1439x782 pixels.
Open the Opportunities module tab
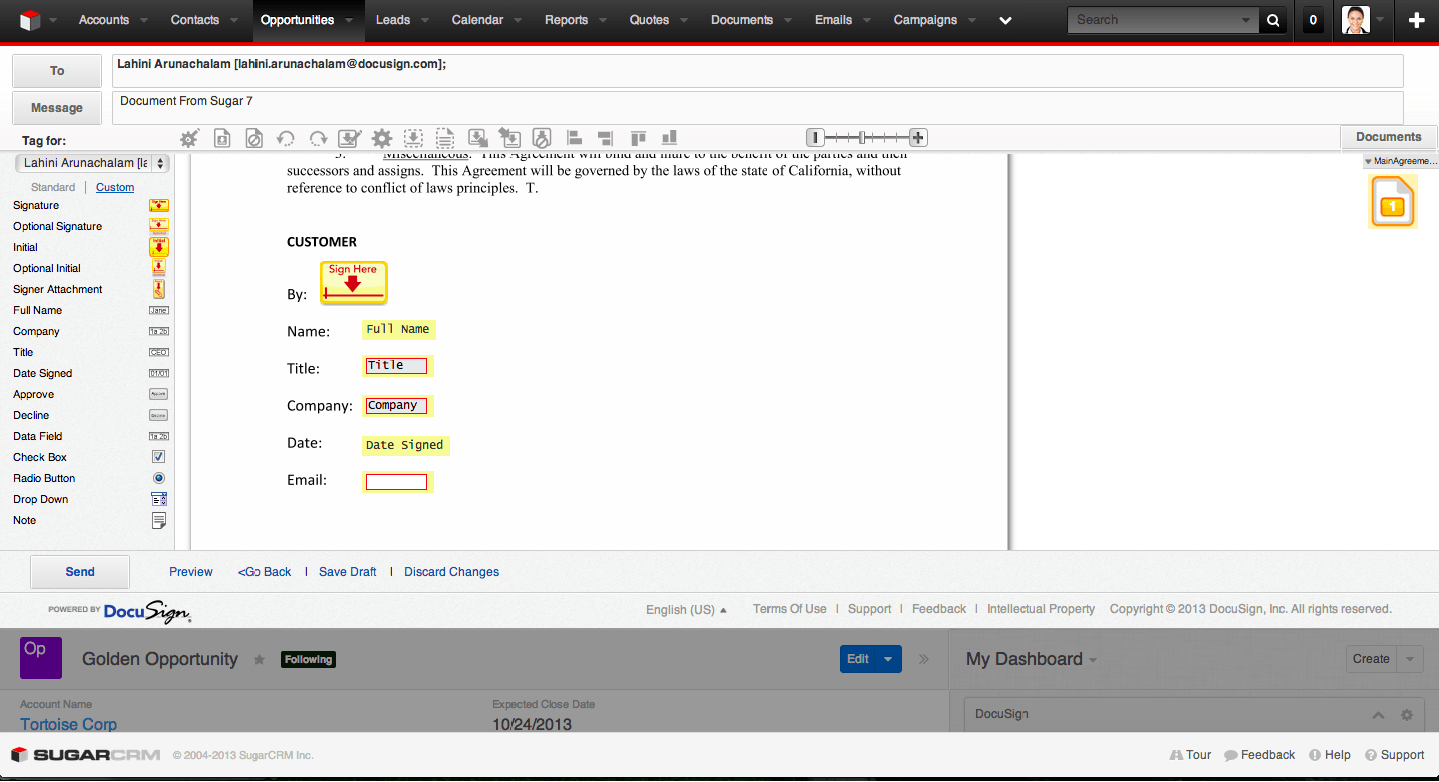[x=298, y=20]
